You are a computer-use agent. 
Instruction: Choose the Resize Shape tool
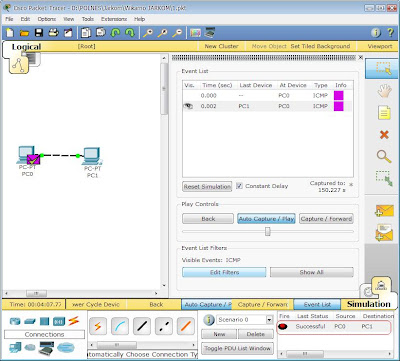(384, 178)
